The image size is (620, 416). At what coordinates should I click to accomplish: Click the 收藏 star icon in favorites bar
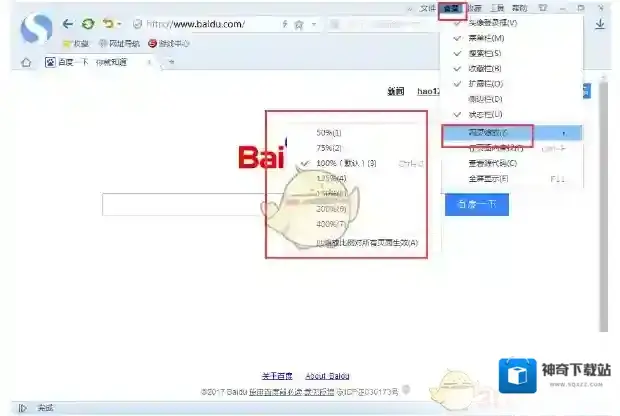67,43
